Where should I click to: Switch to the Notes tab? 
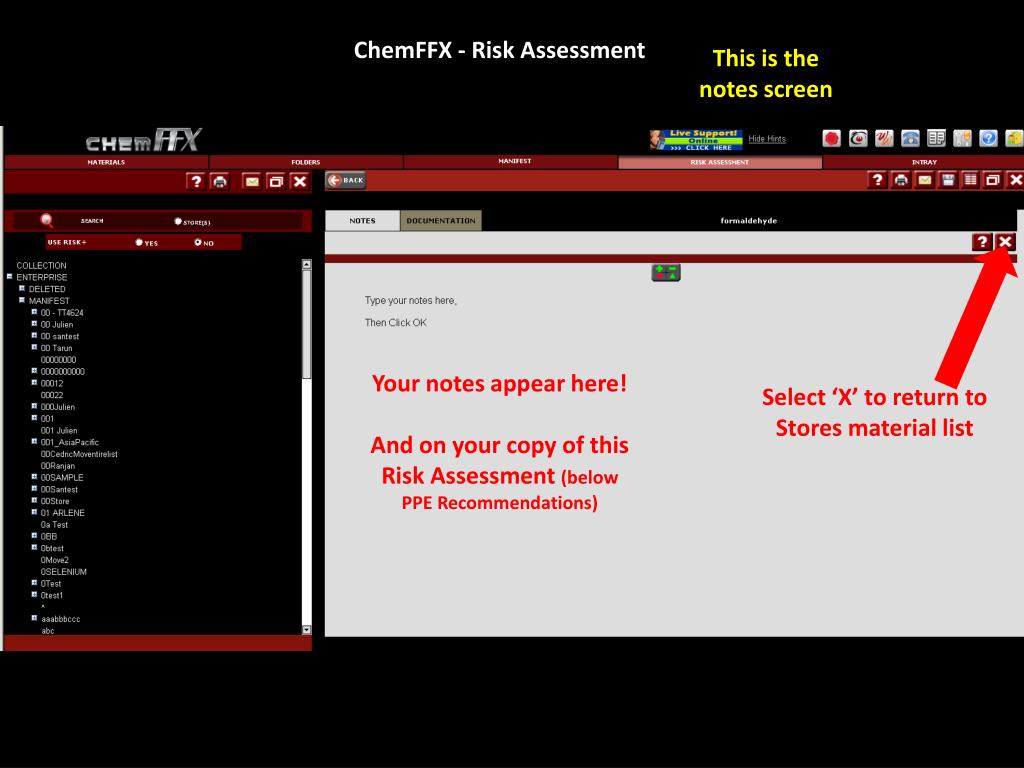coord(362,221)
